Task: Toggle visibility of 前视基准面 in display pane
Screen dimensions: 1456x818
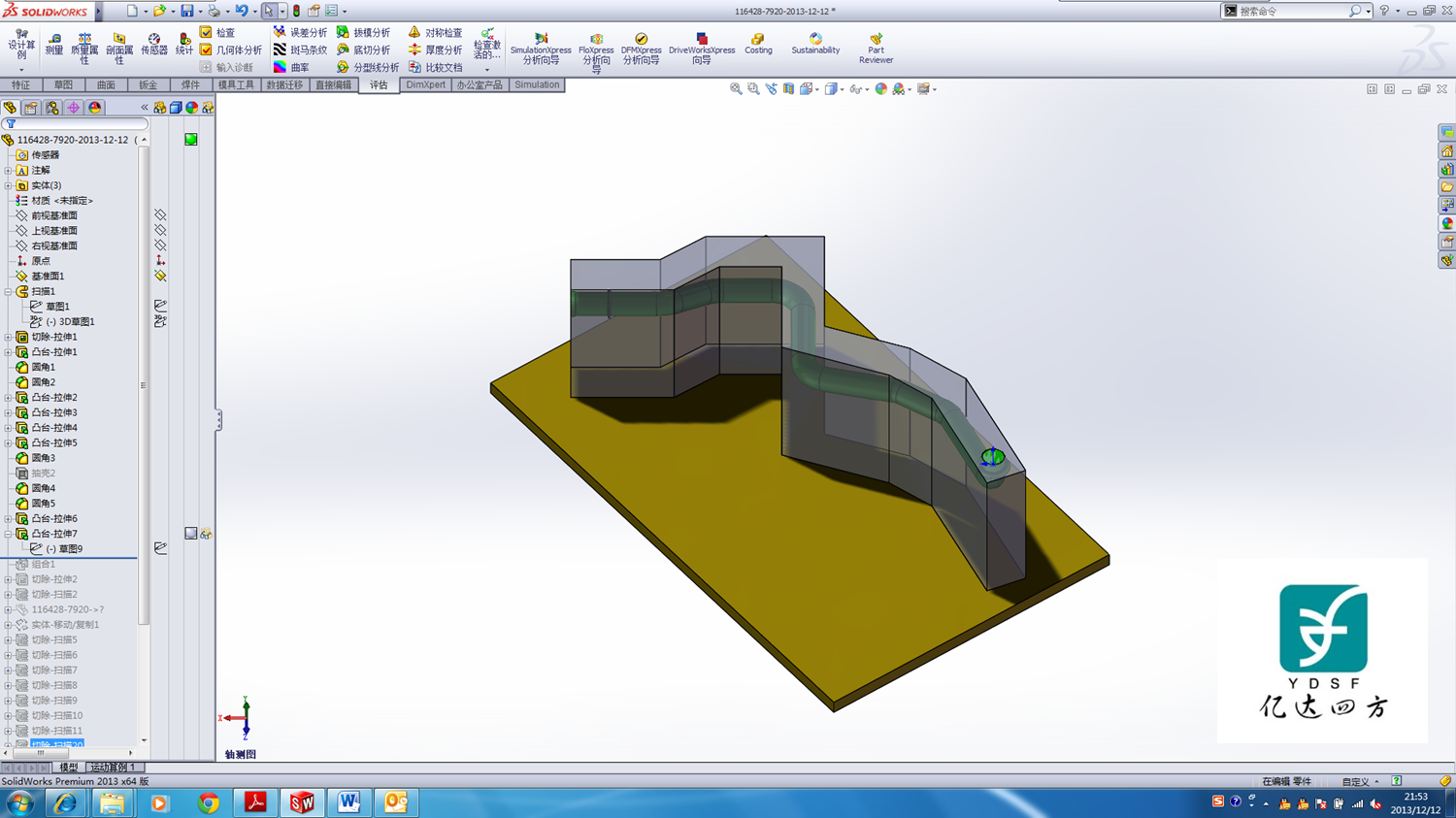Action: (x=160, y=215)
